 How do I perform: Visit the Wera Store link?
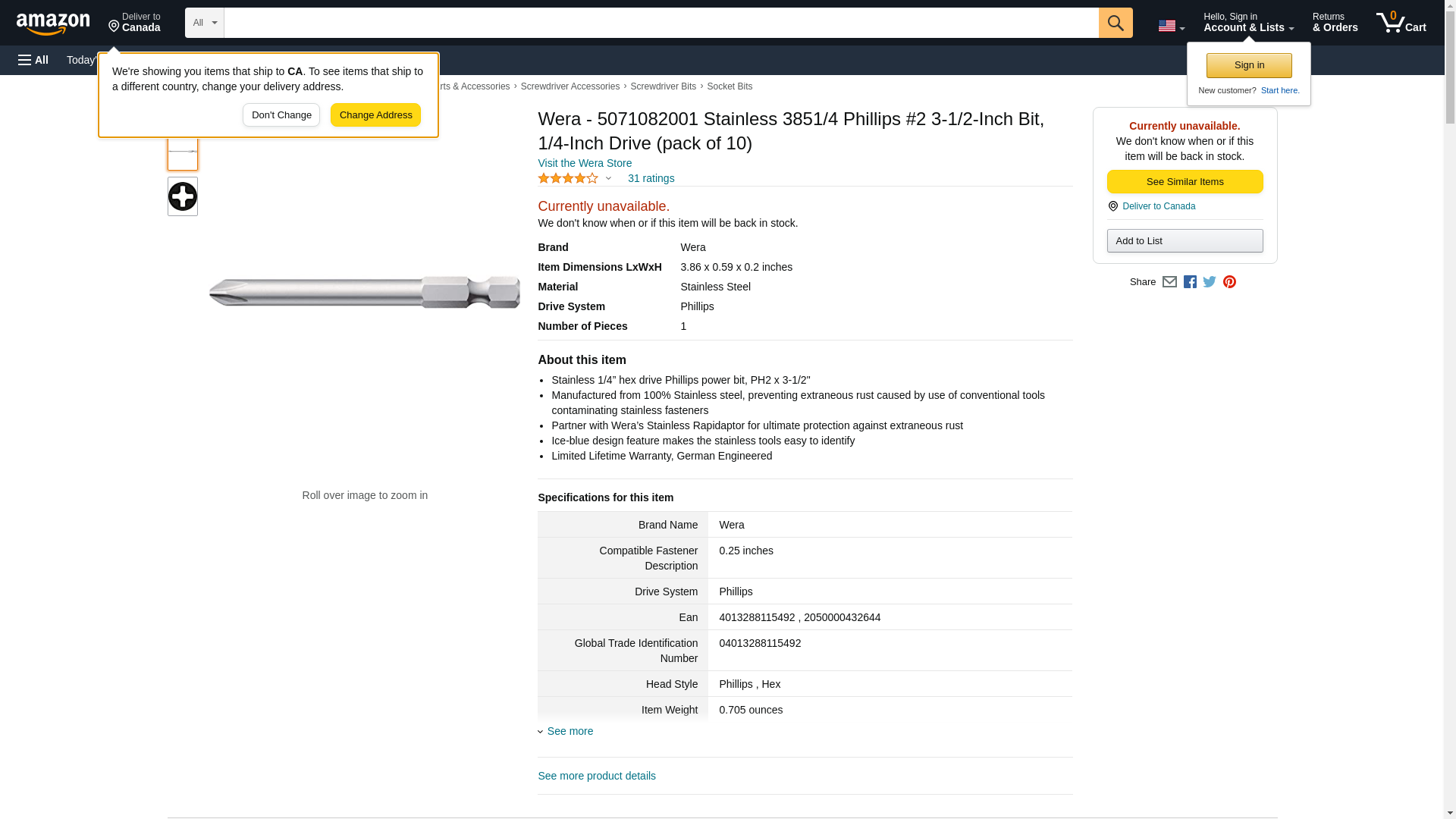[x=584, y=163]
